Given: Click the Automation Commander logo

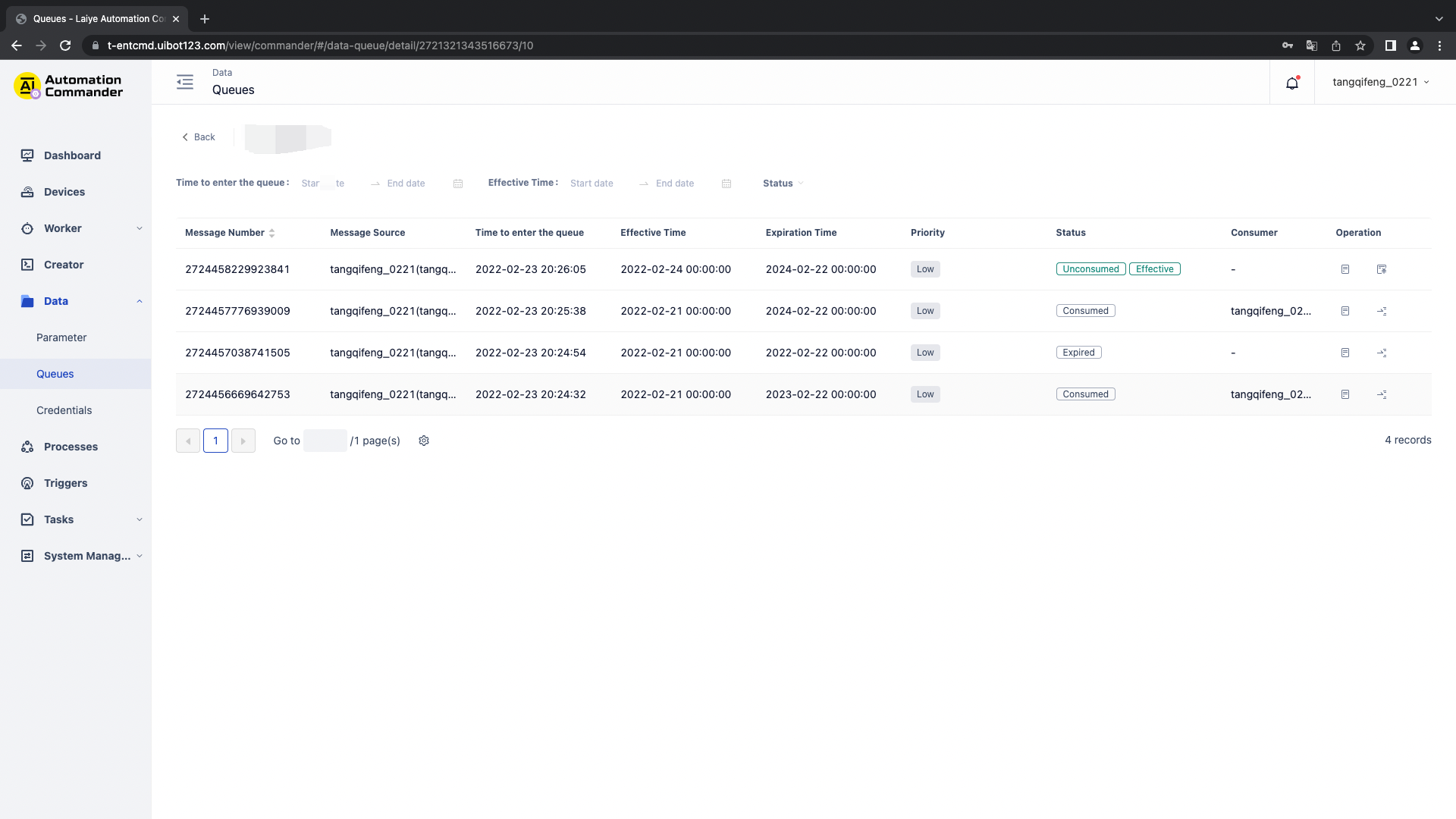Looking at the screenshot, I should tap(68, 86).
